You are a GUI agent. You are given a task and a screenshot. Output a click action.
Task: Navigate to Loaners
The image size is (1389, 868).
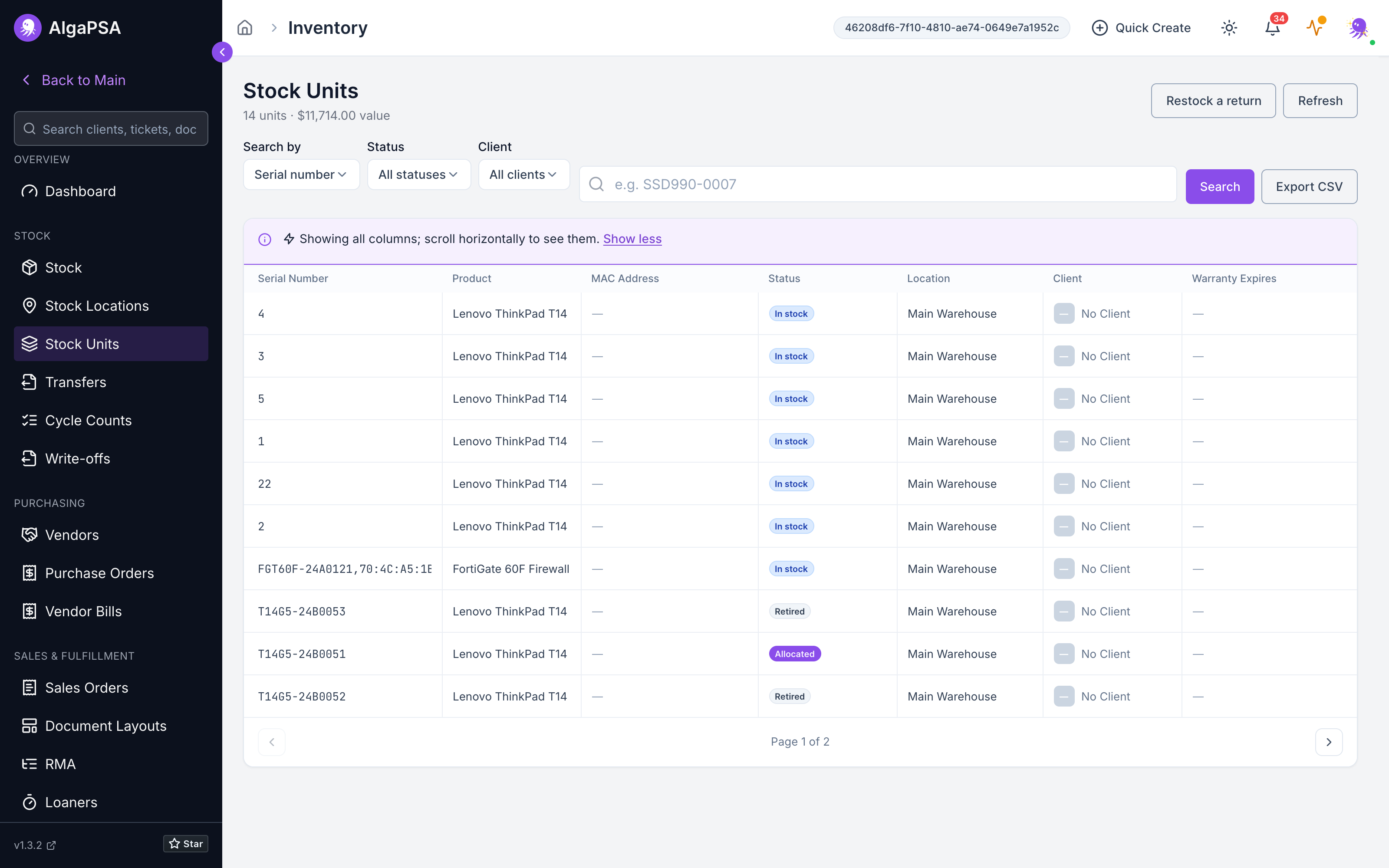click(x=111, y=802)
